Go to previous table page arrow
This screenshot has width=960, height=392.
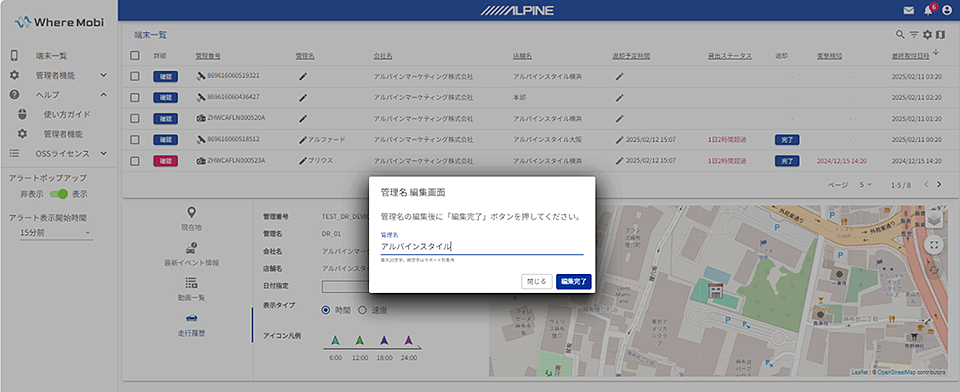[x=926, y=184]
